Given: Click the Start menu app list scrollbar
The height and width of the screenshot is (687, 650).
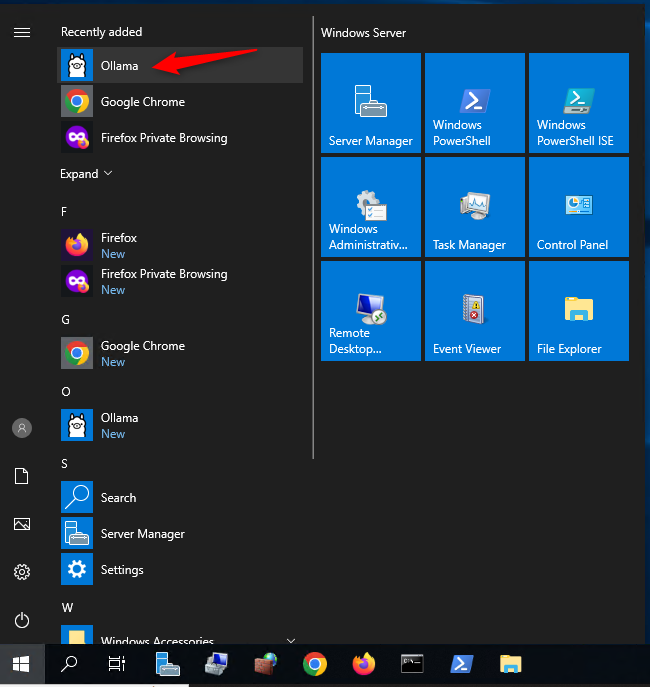Looking at the screenshot, I should tap(313, 238).
